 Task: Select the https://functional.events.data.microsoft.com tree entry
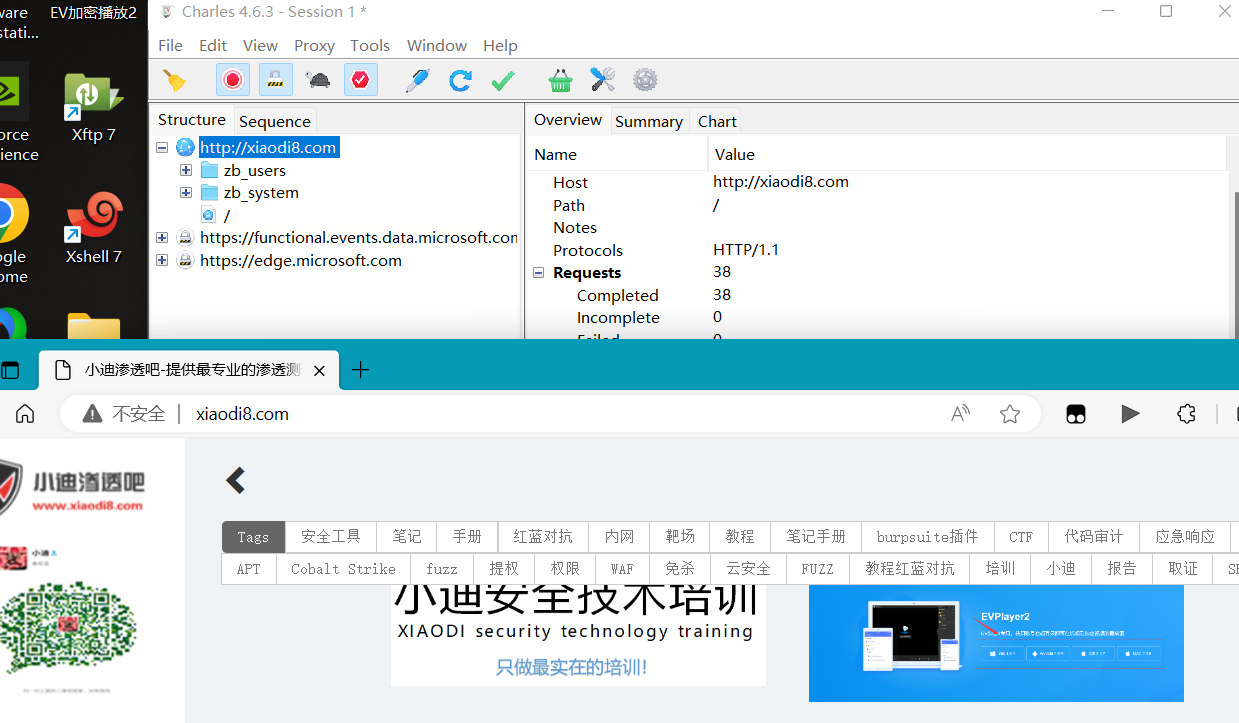[358, 237]
